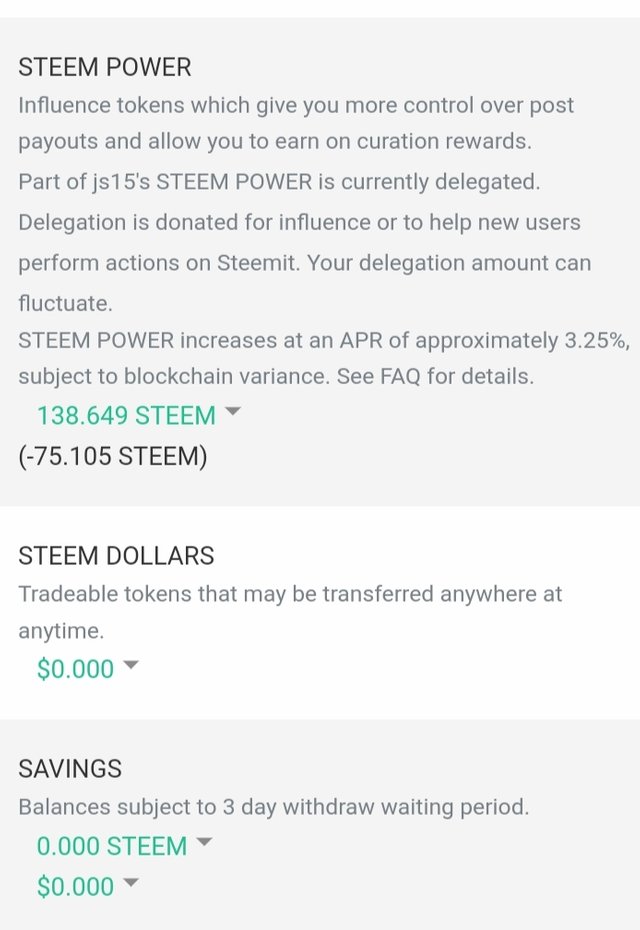Click the caret beside Savings 0.000 STEEM
Viewport: 640px width, 930px height.
pyautogui.click(x=204, y=843)
